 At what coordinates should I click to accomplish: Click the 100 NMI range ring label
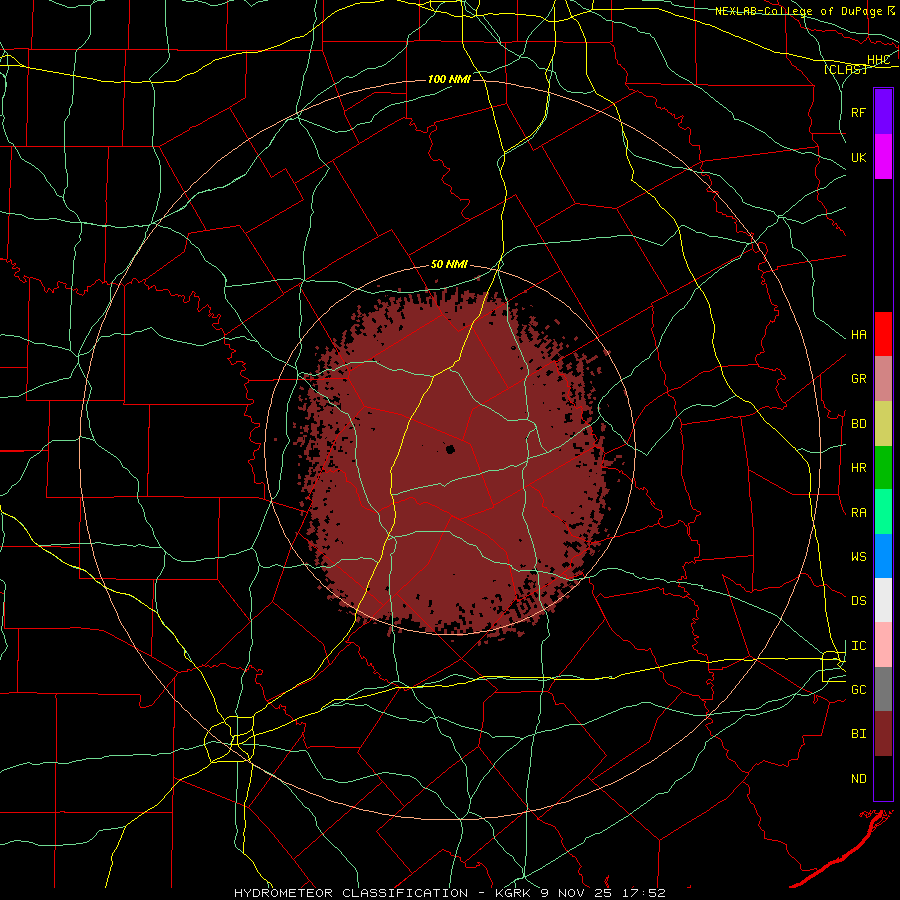449,79
